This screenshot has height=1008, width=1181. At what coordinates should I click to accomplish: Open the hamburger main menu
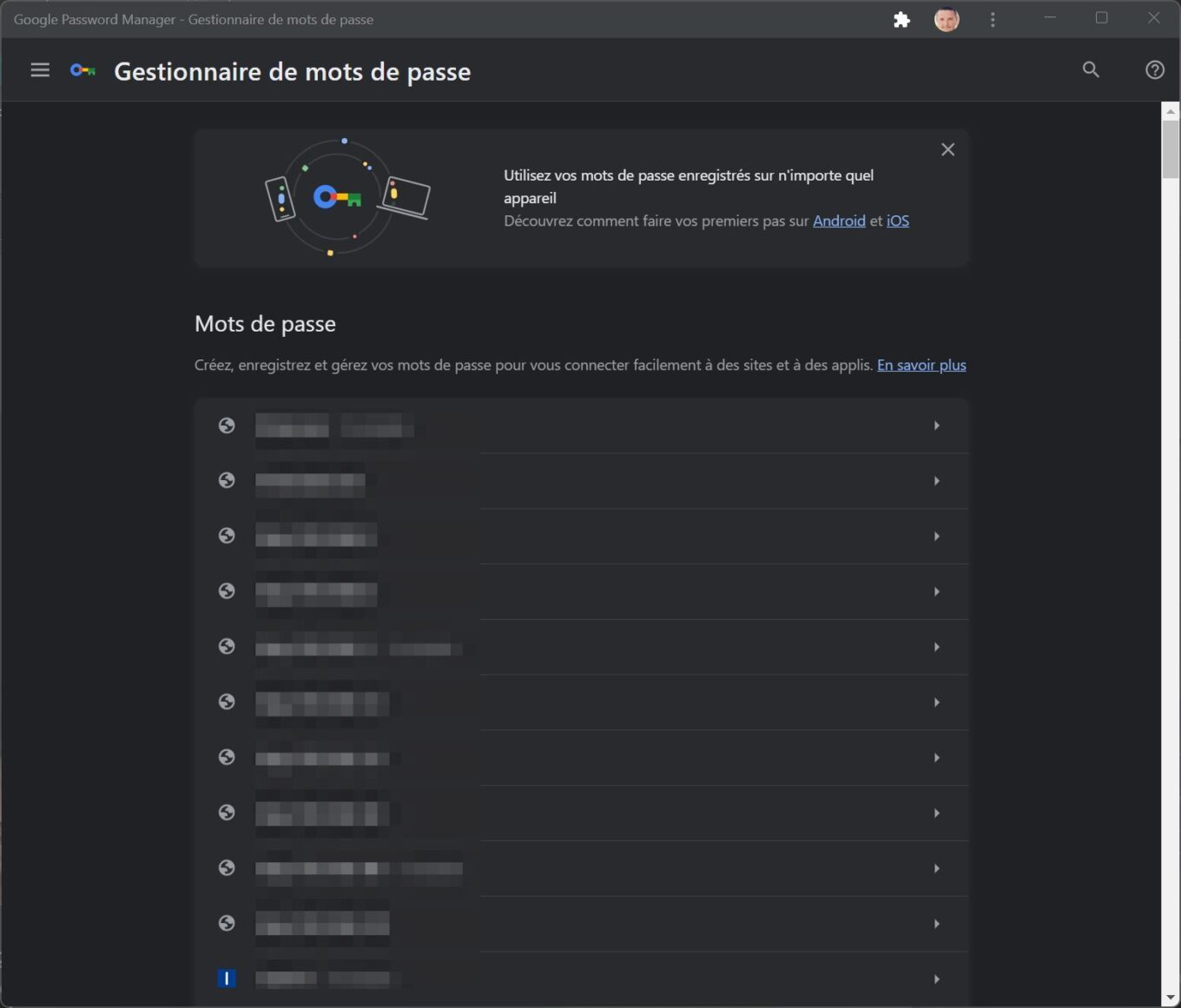40,70
